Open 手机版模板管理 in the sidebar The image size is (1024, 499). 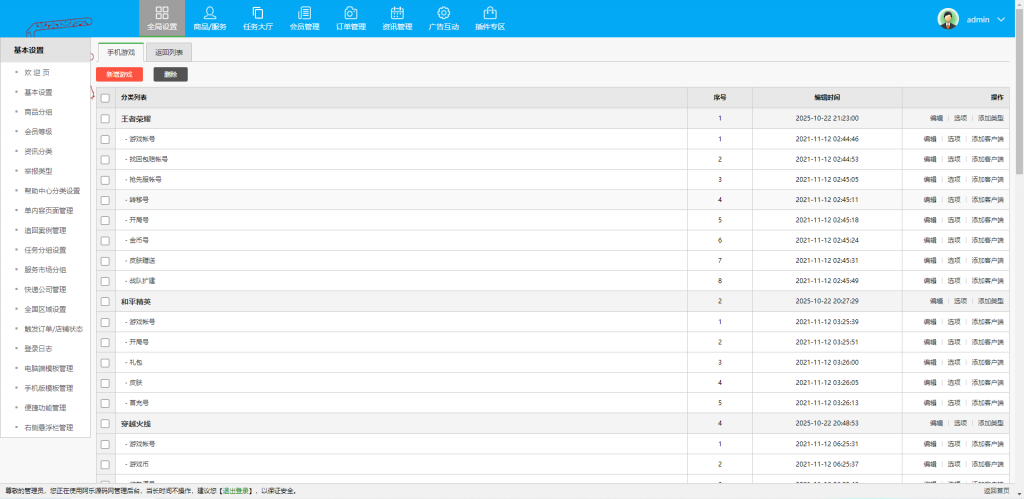click(x=49, y=387)
